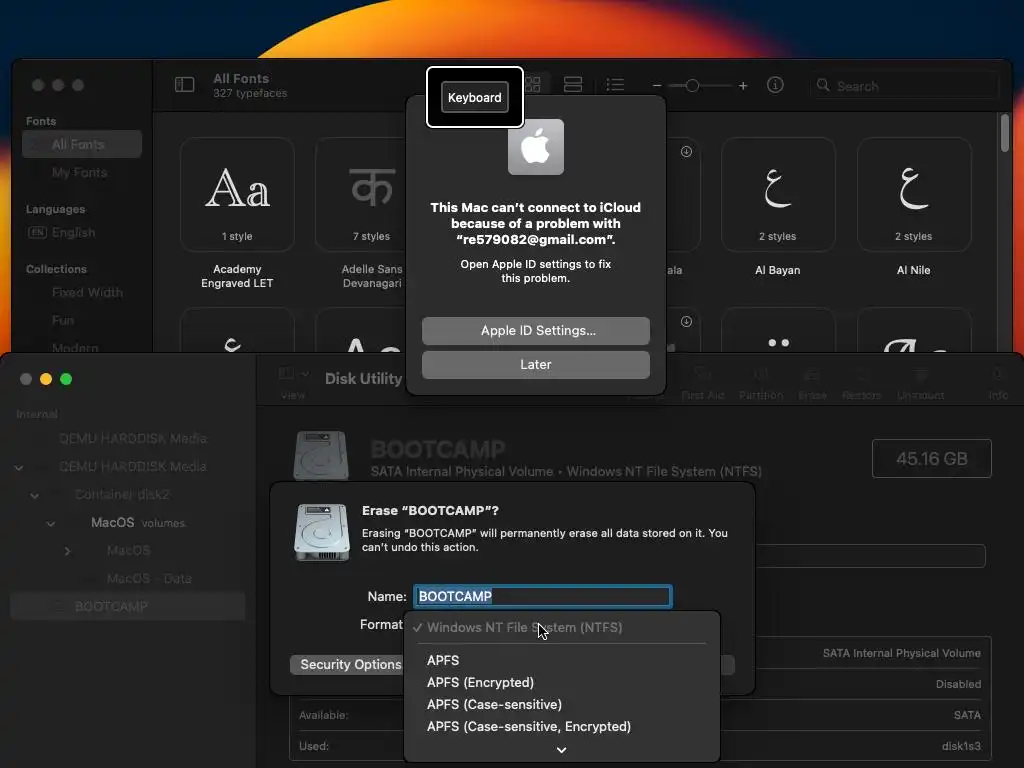Screen dimensions: 1024x768
Task: Click Restore in Disk Utility toolbar
Action: point(861,383)
